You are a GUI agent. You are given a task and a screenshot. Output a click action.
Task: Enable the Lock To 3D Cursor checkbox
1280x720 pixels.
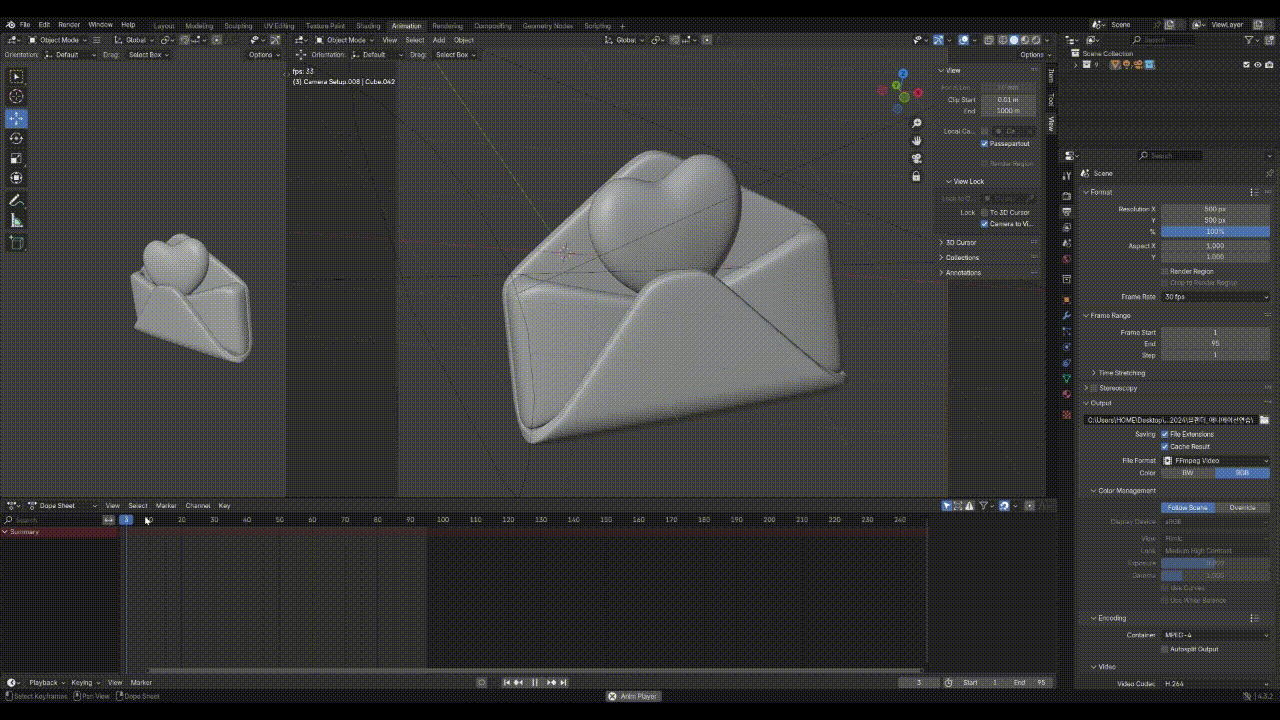pos(984,212)
